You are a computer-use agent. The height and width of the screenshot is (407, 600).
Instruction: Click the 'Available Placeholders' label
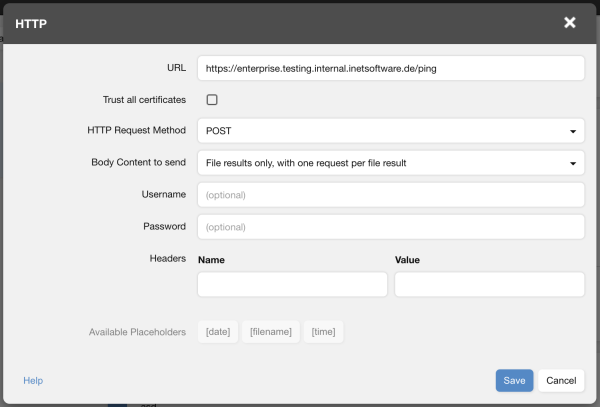(137, 332)
